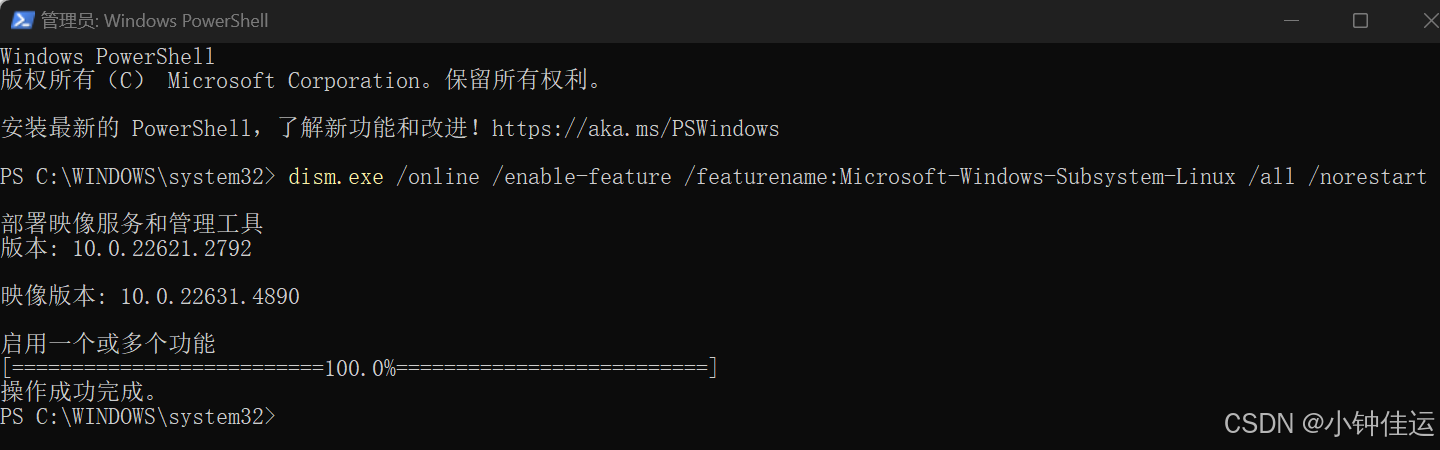1440x450 pixels.
Task: Click the Microsoft Corporation copyright line
Action: coord(302,81)
